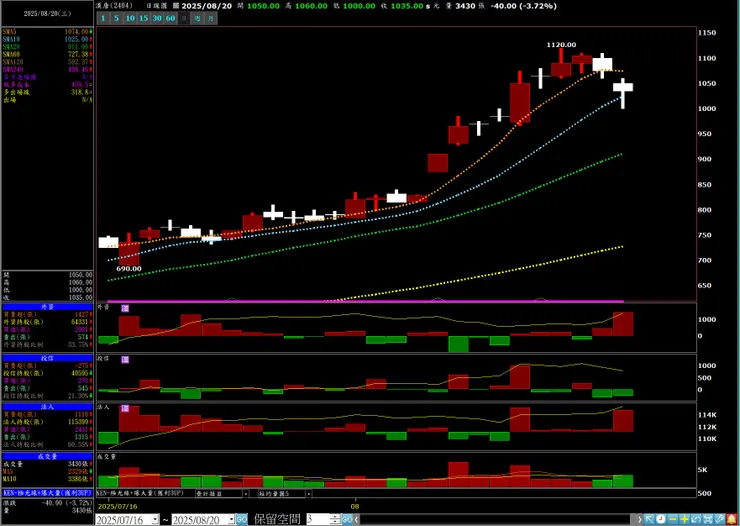The width and height of the screenshot is (740, 526).
Task: Switch chart to 1-minute timeframe
Action: (103, 18)
